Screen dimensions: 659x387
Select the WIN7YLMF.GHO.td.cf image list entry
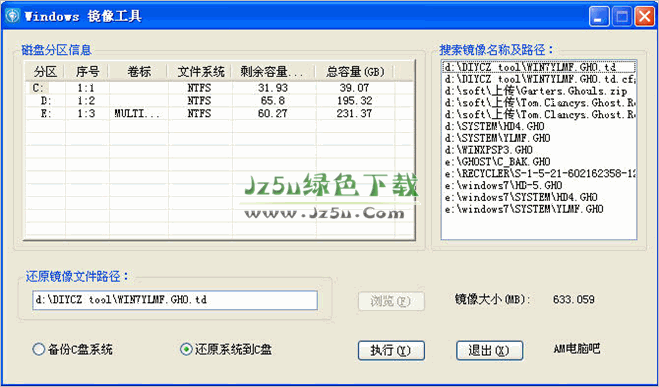pos(539,79)
